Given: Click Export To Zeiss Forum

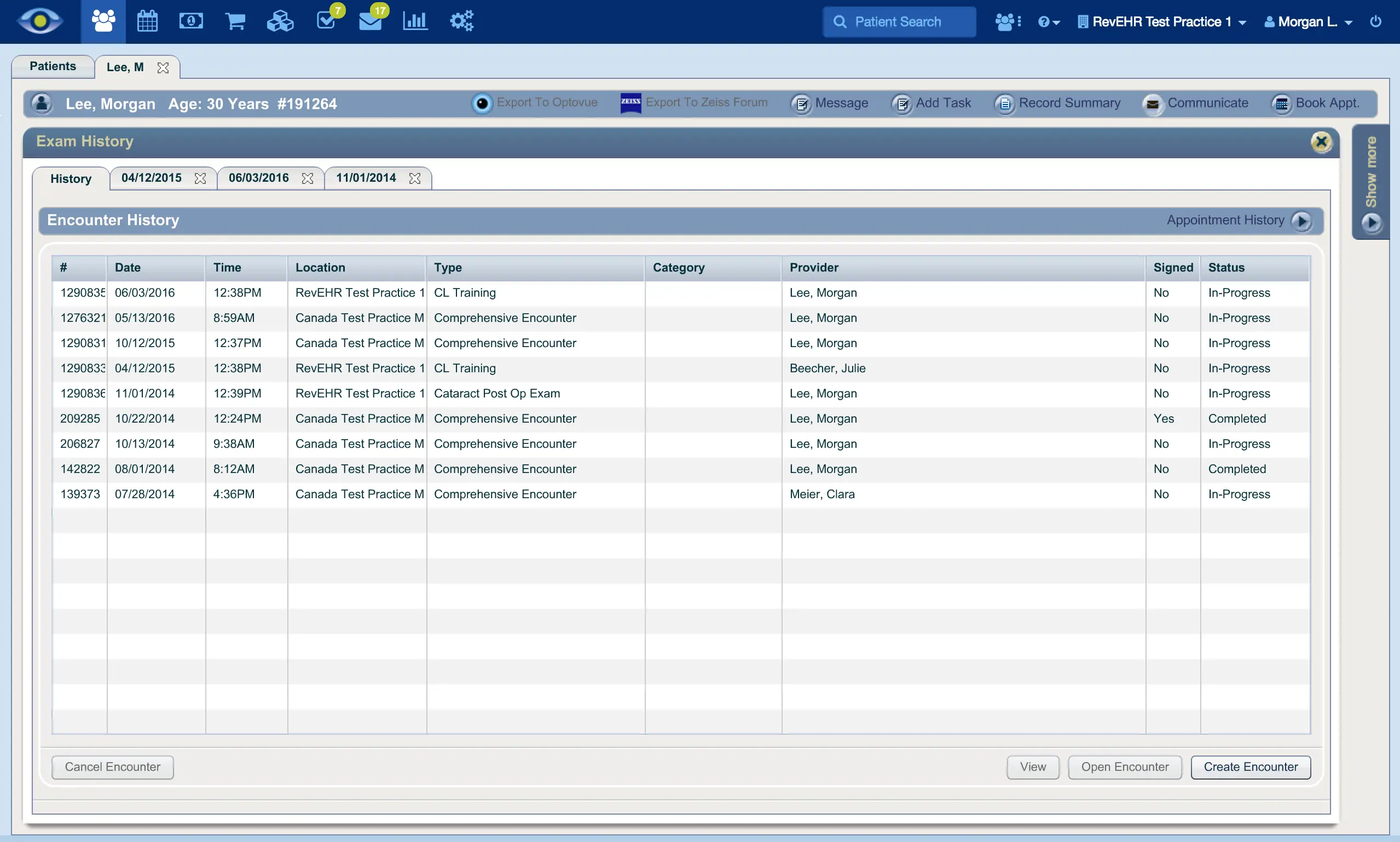Looking at the screenshot, I should (694, 103).
